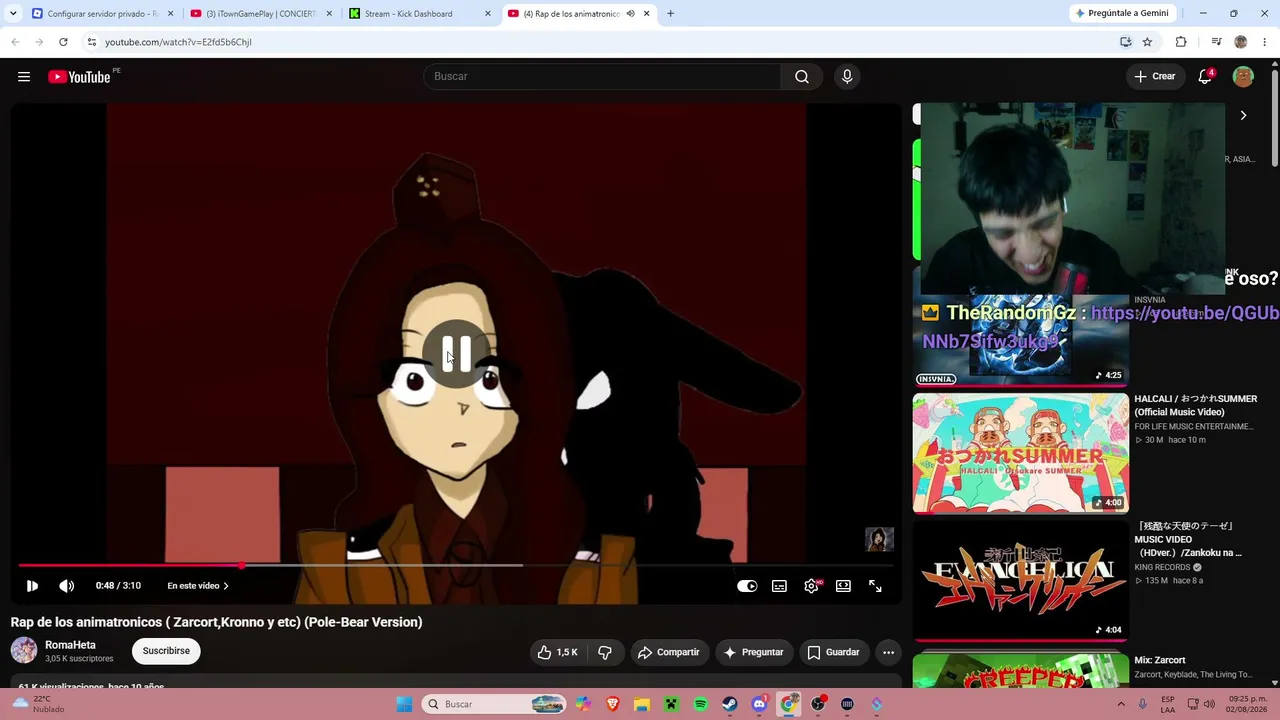Screen dimensions: 1280x720
Task: Mute the video with the speaker icon
Action: pyautogui.click(x=66, y=586)
